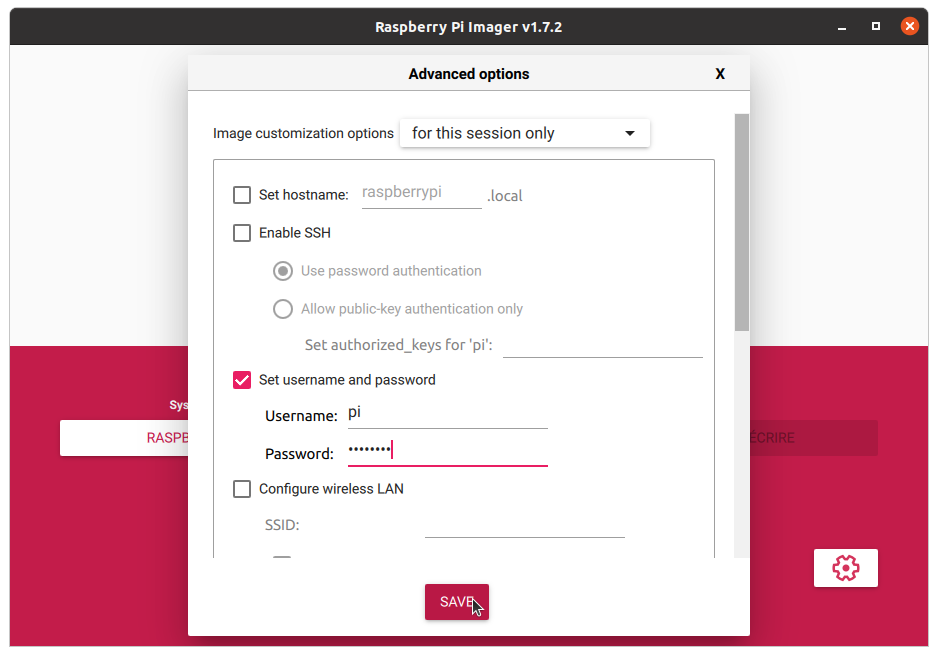938x656 pixels.
Task: Maximize the Raspberry Pi Imager window
Action: [876, 26]
